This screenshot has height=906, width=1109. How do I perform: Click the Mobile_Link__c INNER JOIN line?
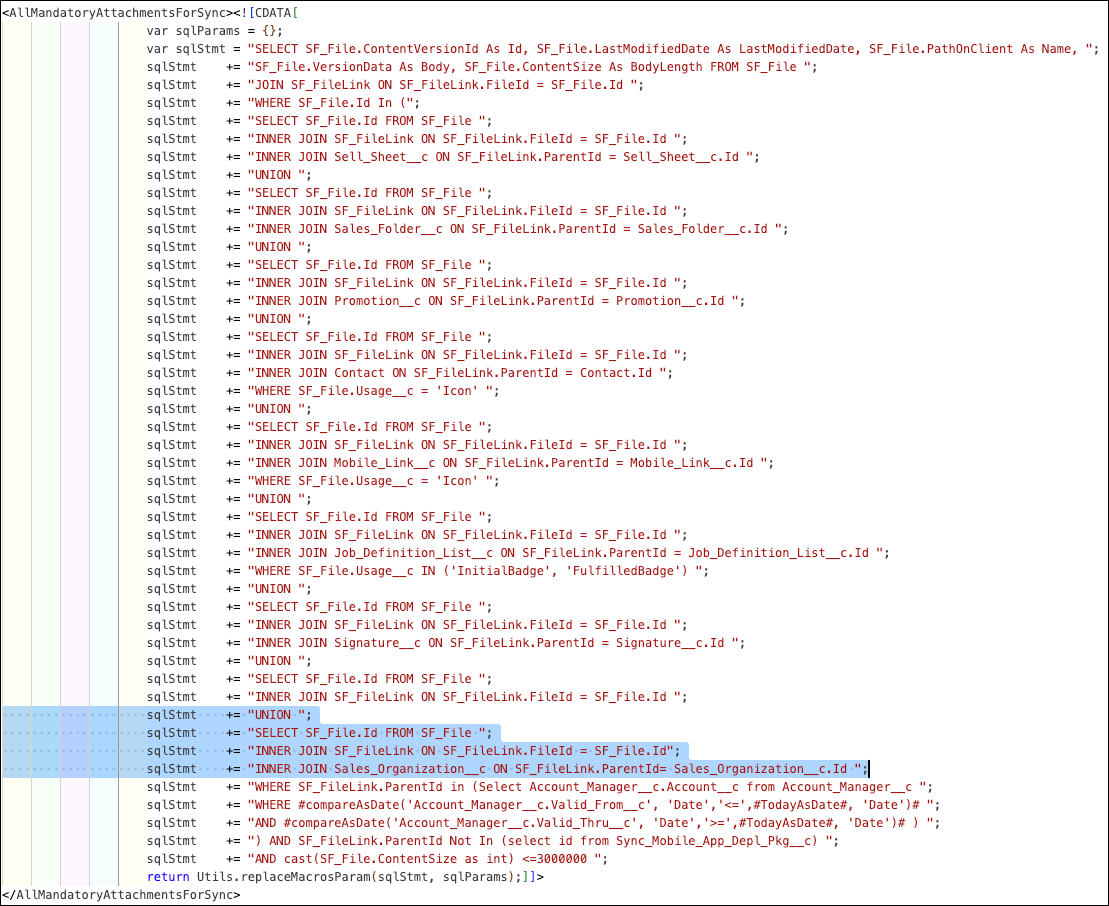[x=460, y=463]
